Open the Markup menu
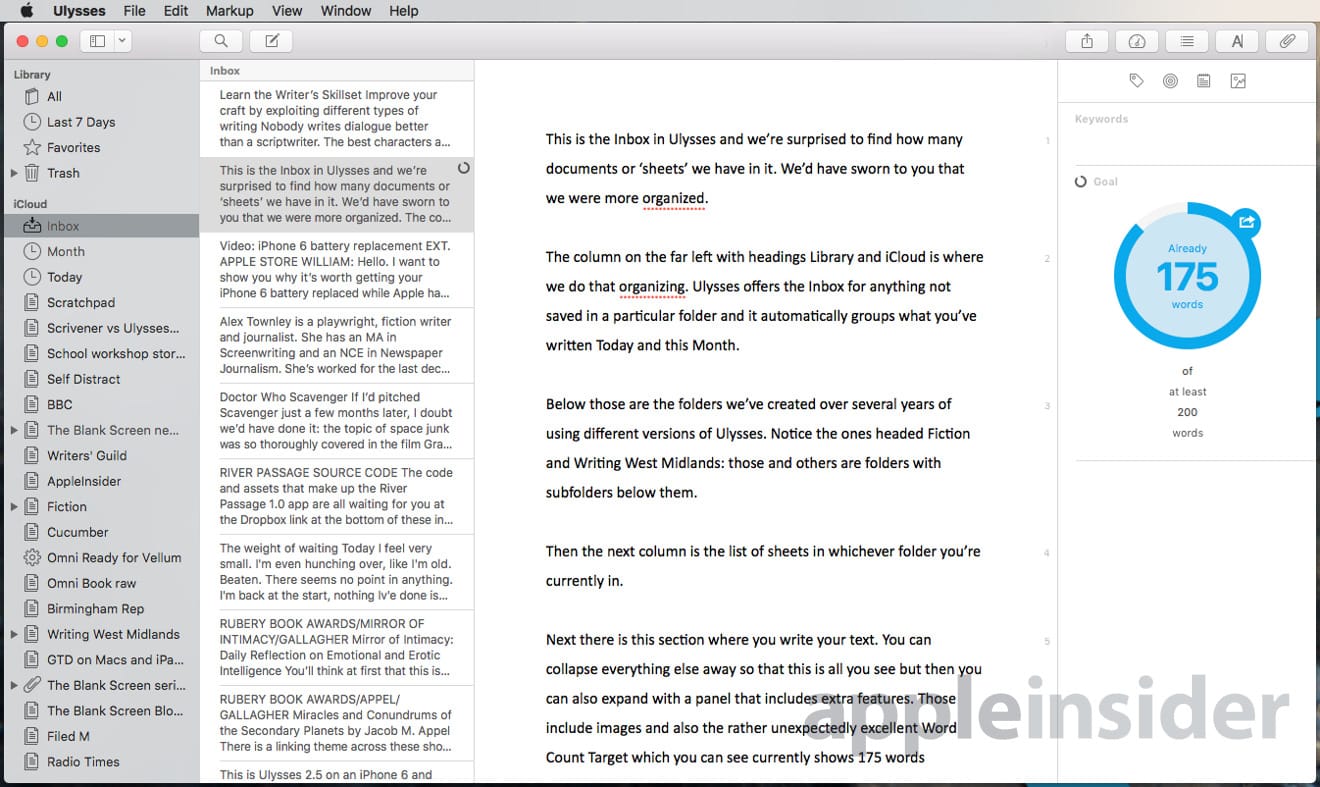 (x=230, y=11)
